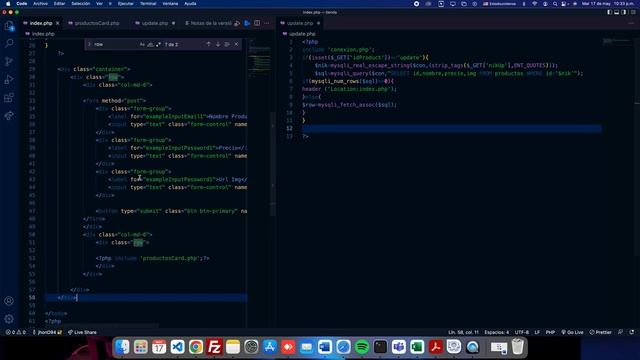Toggle Match Whole Word in find widget
The height and width of the screenshot is (360, 640).
[x=150, y=44]
